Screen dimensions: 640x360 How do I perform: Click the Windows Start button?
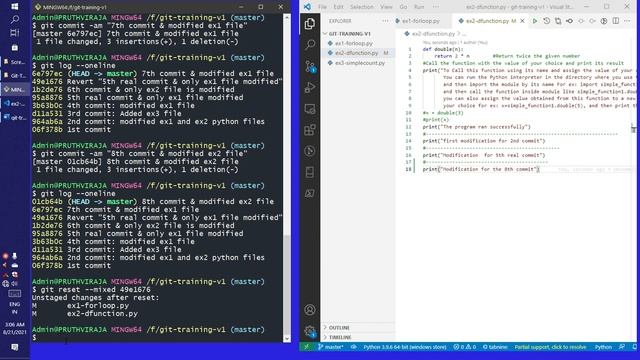tap(15, 7)
